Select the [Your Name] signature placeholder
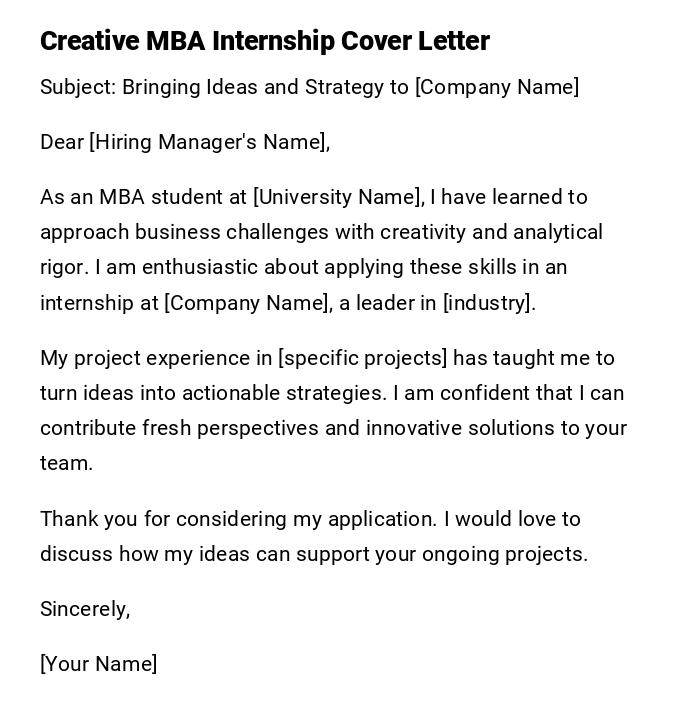Screen dimensions: 700x726 (x=98, y=664)
